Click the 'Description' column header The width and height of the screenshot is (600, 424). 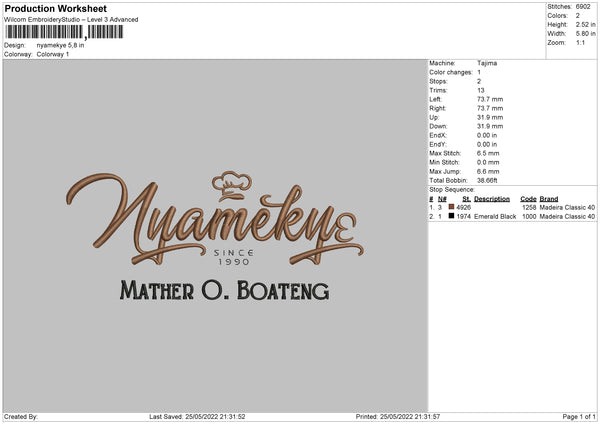tap(492, 199)
